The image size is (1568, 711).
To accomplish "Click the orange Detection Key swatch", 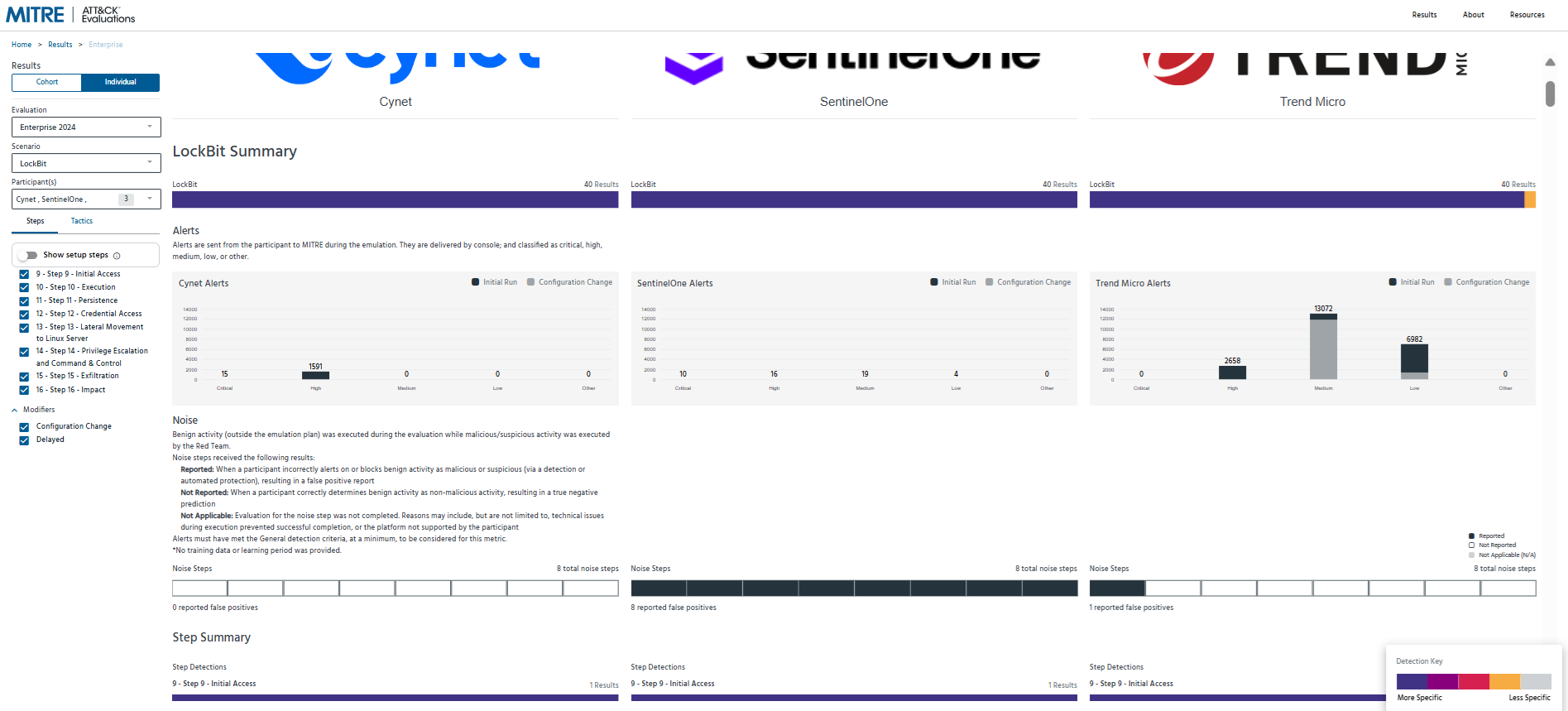I will tap(1504, 682).
